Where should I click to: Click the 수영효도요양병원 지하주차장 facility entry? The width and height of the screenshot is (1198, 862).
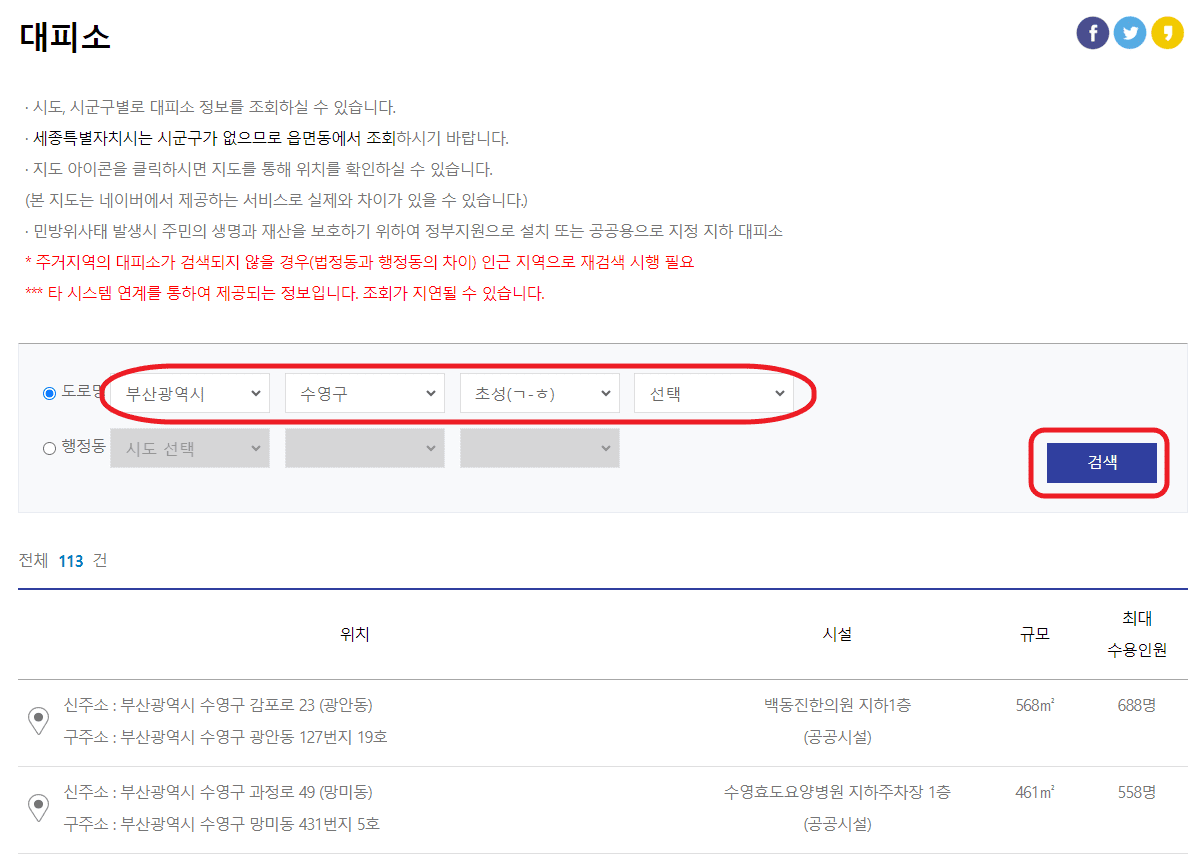[x=837, y=793]
